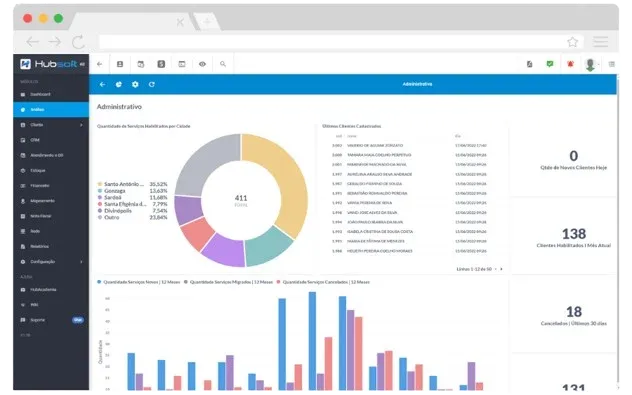Toggle Santo Antônio legend entry
The width and height of the screenshot is (632, 395).
click(x=133, y=184)
